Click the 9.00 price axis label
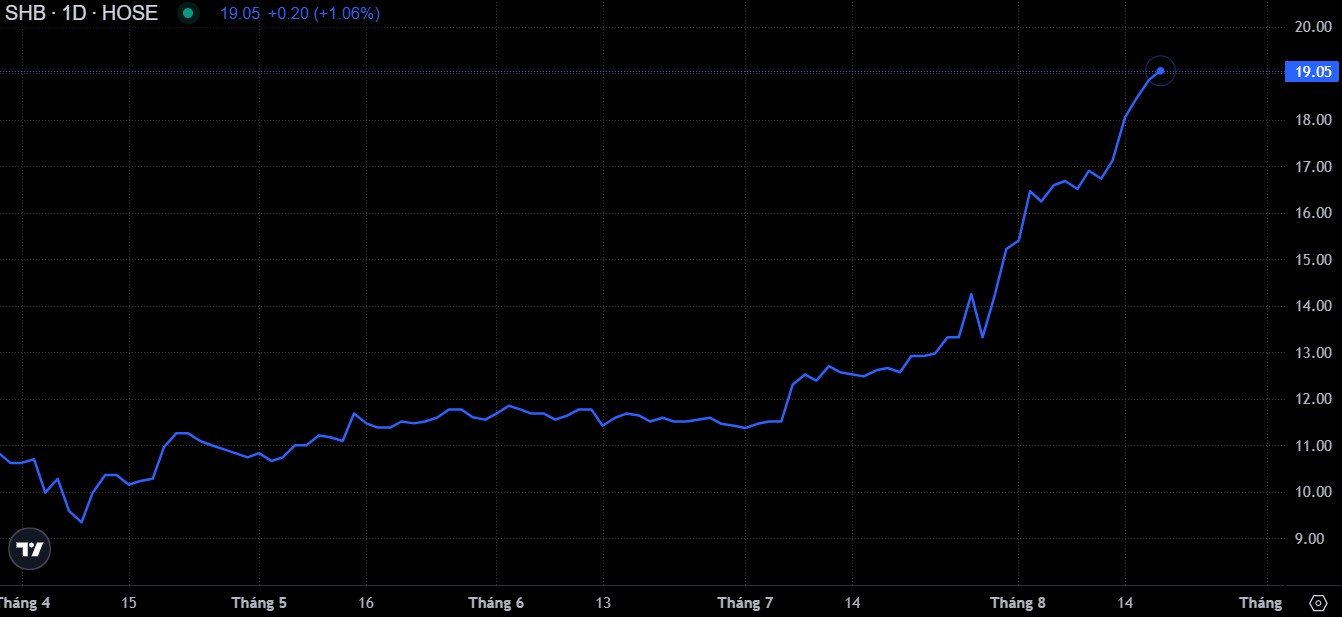Screen dimensions: 1342x617 [1312, 539]
